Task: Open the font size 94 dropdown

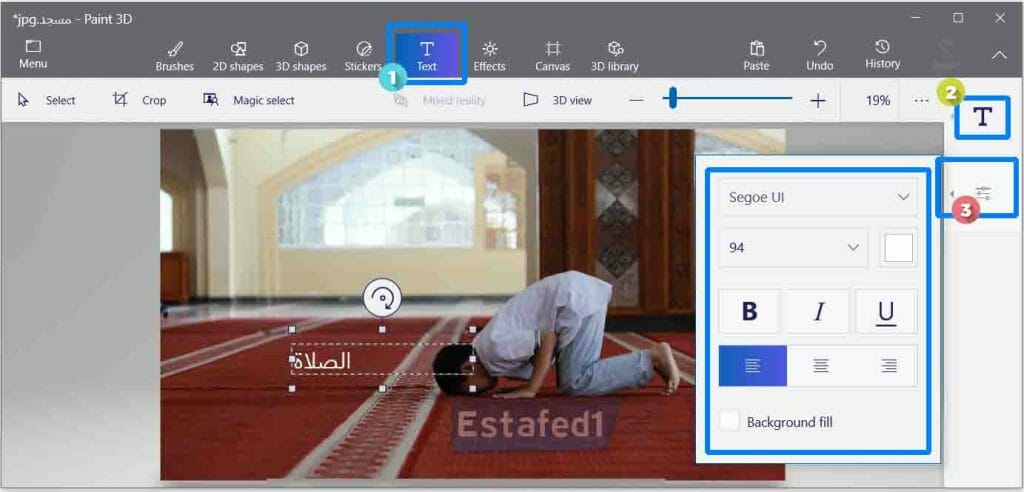Action: click(x=793, y=247)
